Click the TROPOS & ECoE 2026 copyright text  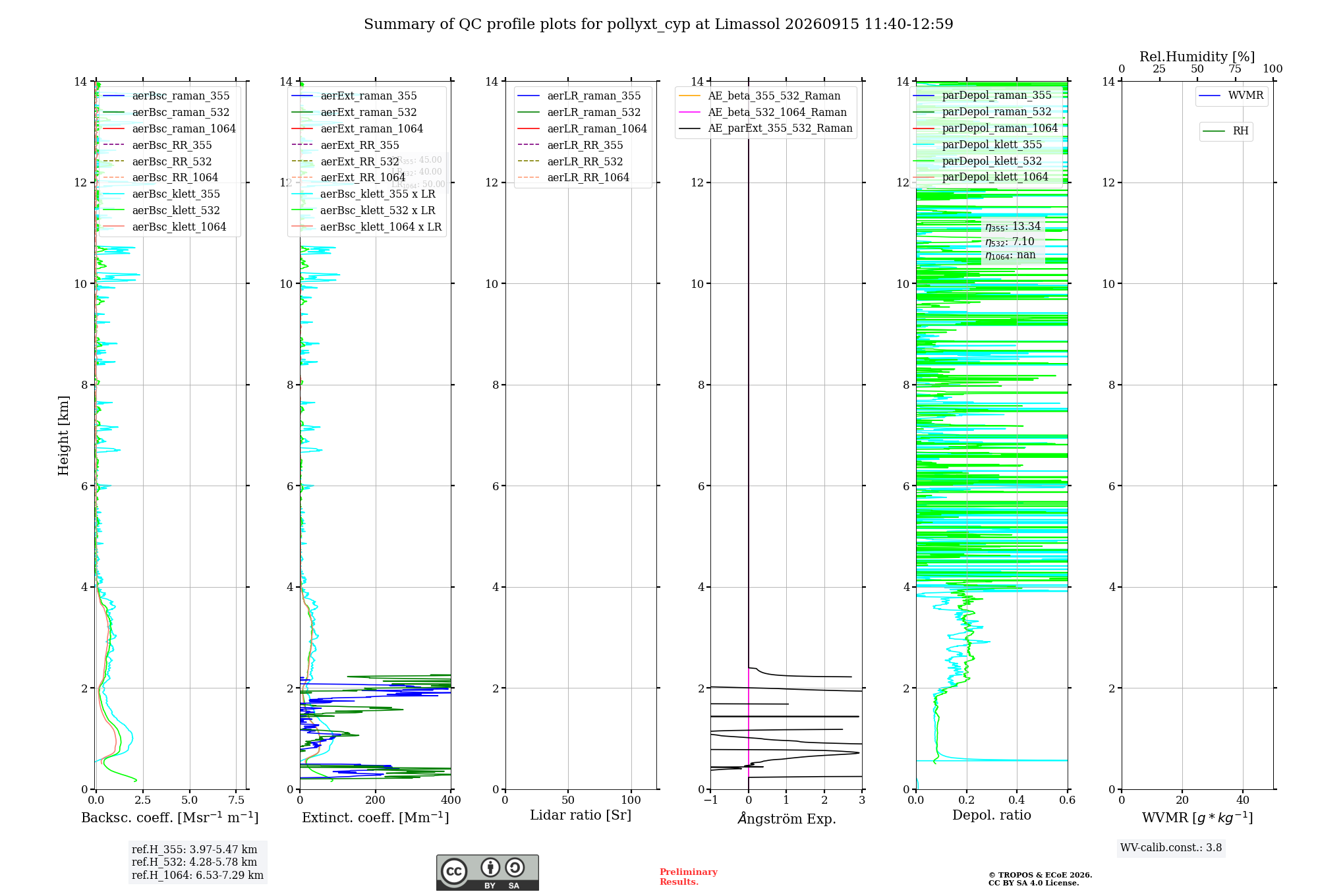[x=1041, y=875]
